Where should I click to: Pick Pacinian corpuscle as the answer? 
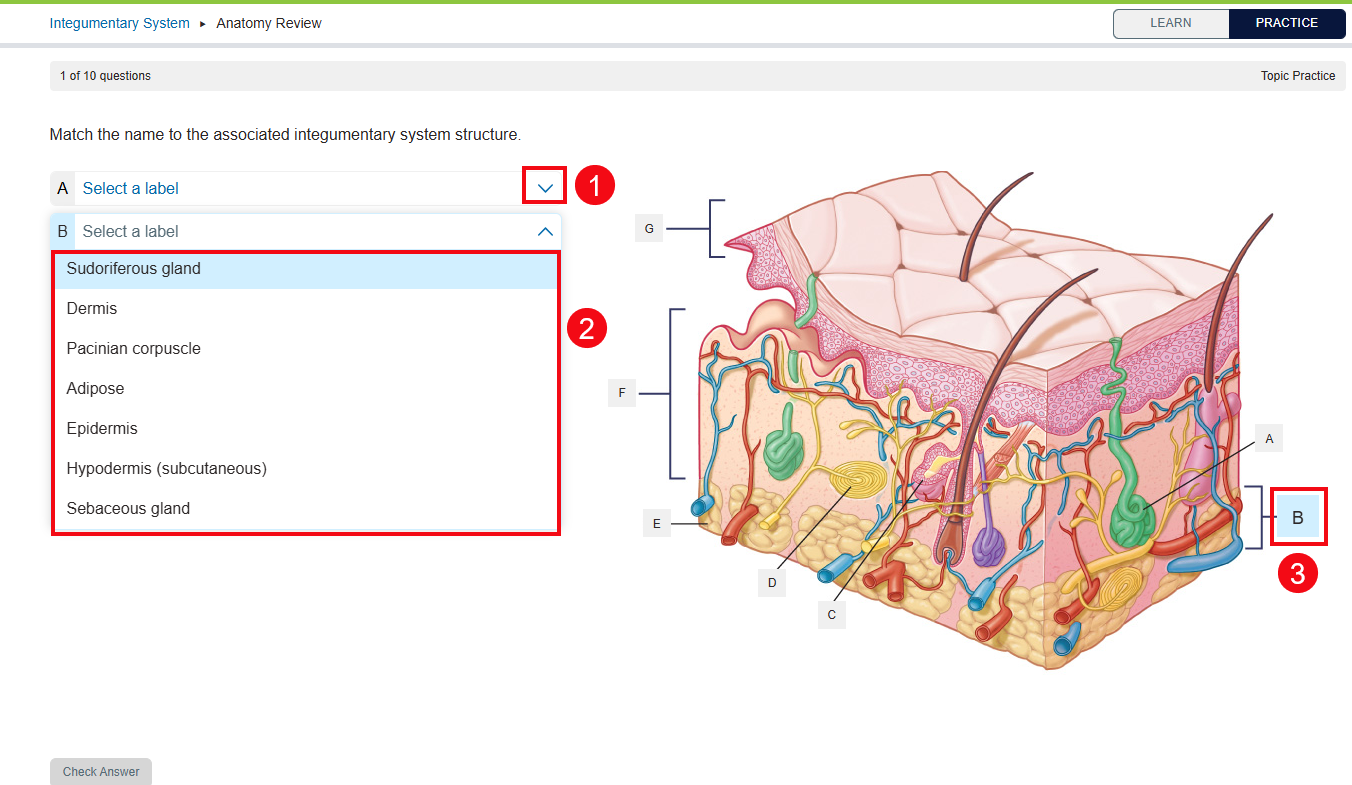133,348
